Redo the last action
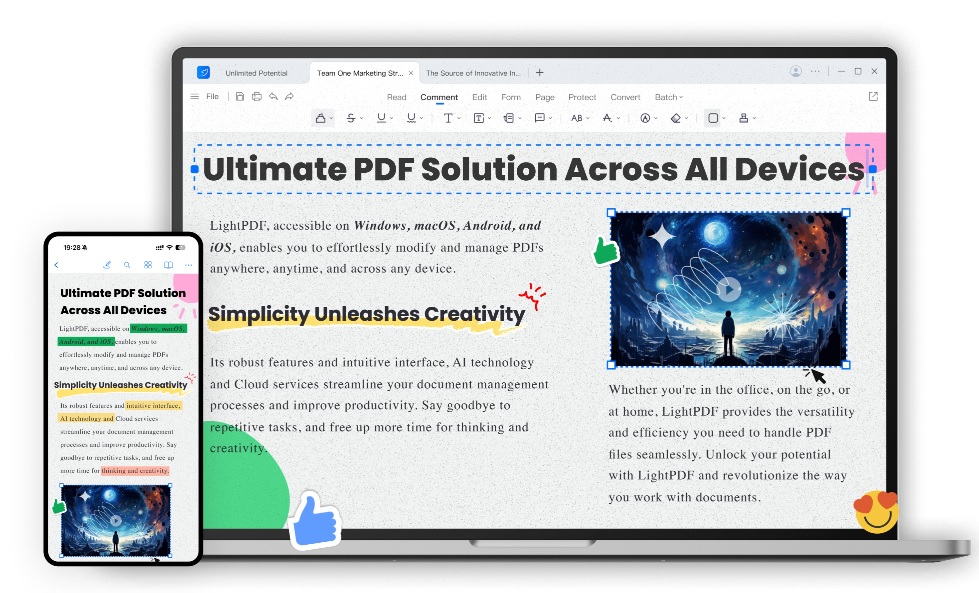The image size is (979, 593). point(289,97)
